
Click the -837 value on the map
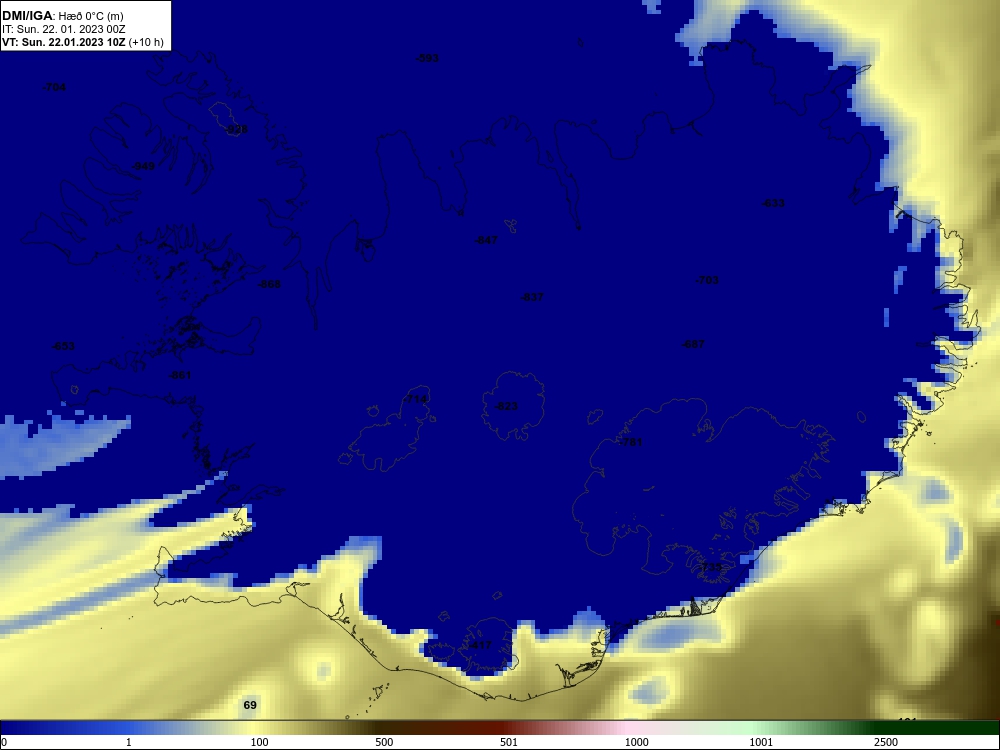[532, 297]
